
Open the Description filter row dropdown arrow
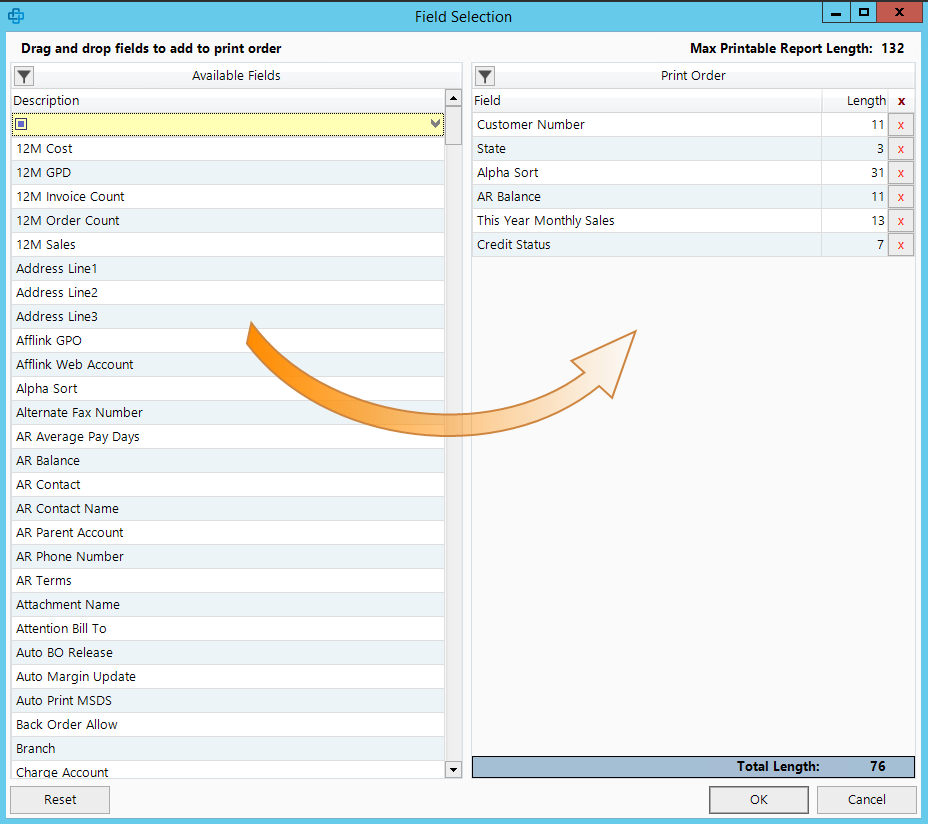pos(436,124)
